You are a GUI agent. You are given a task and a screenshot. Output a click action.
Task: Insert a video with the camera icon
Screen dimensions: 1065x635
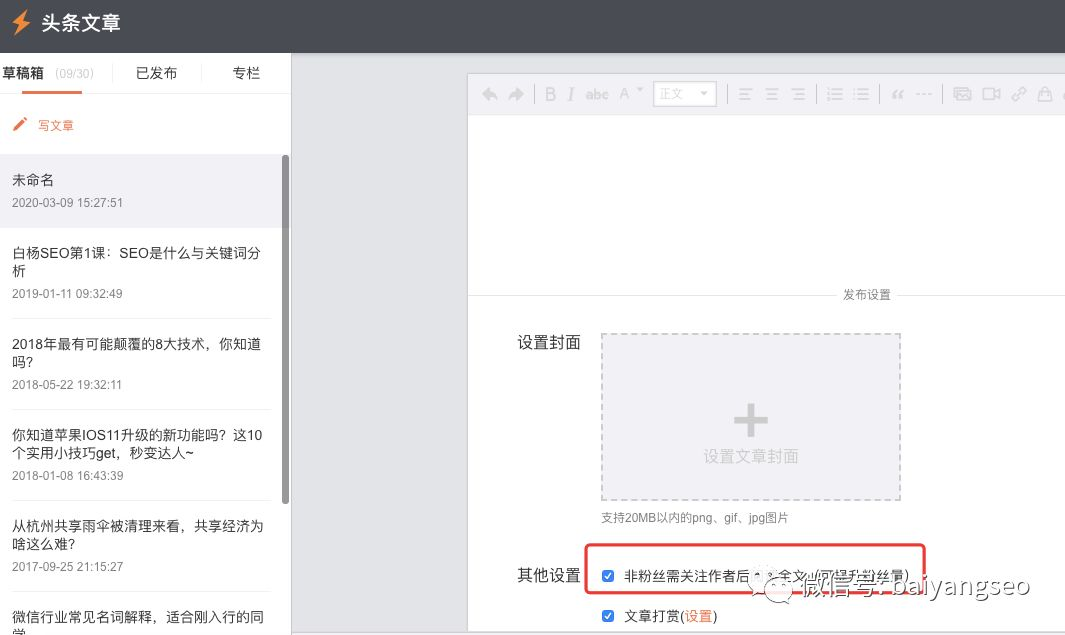click(x=991, y=94)
